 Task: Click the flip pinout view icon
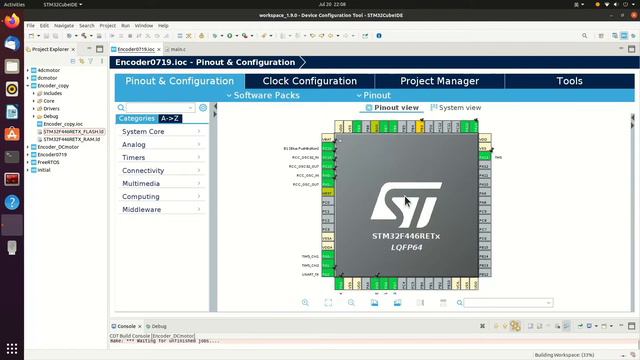pos(420,302)
